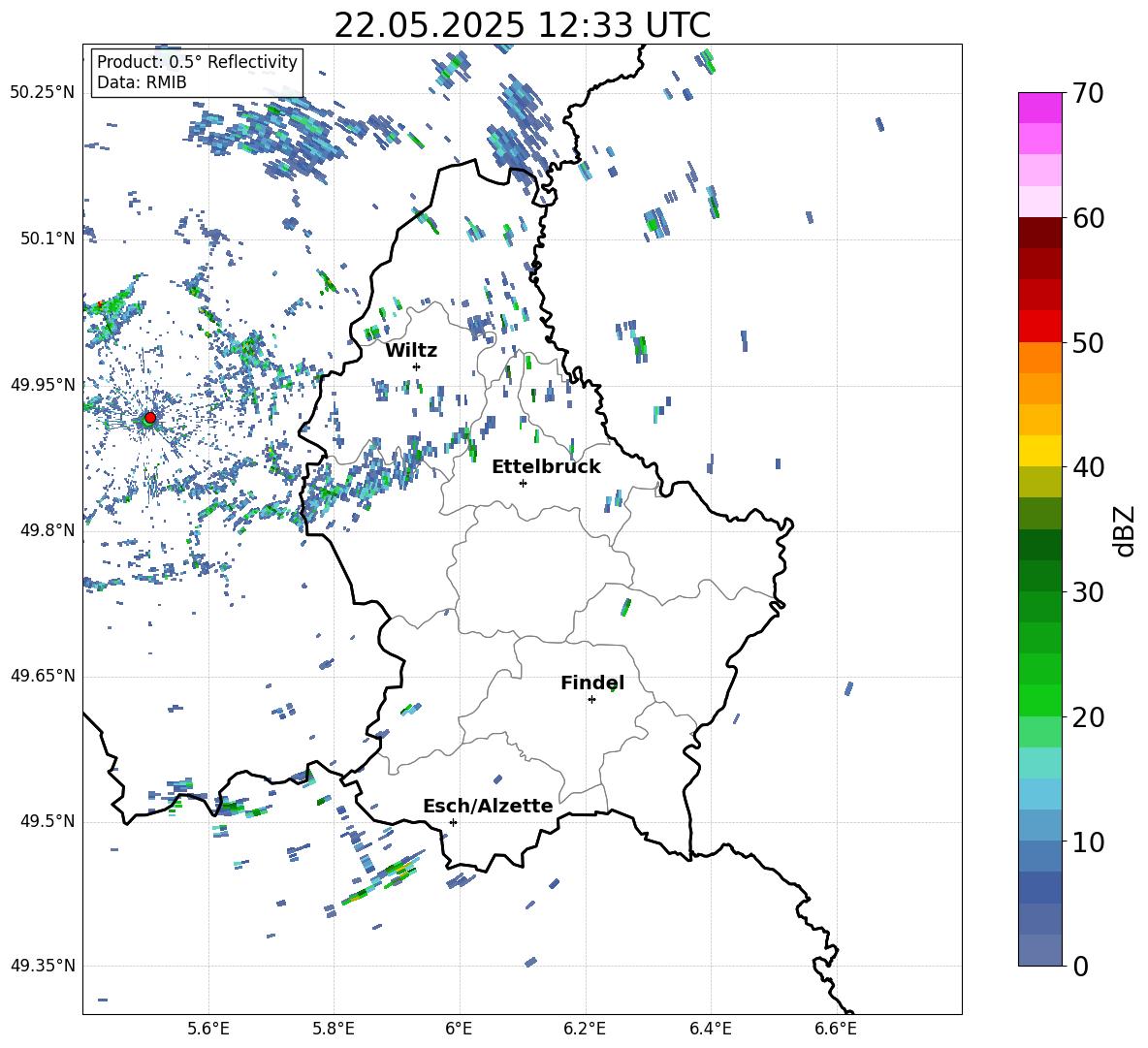Click the 50.1°N latitude label

(x=48, y=238)
